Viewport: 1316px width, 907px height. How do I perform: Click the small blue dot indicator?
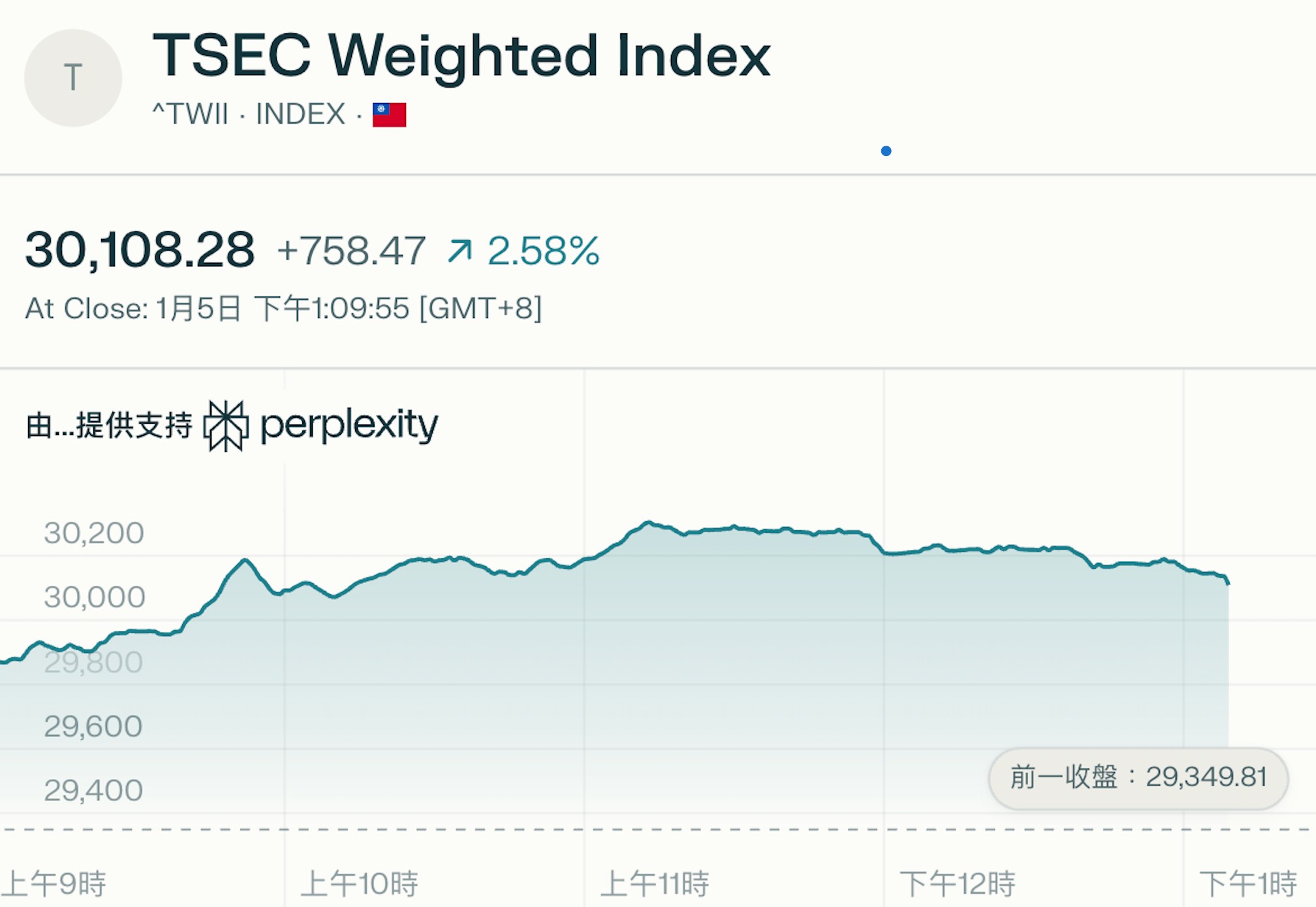click(886, 151)
